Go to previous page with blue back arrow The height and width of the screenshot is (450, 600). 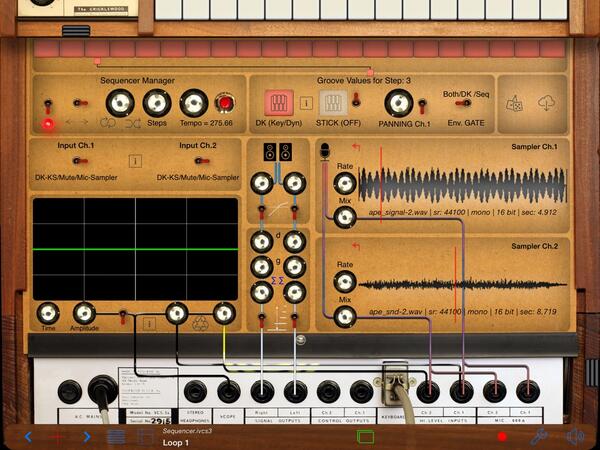28,437
